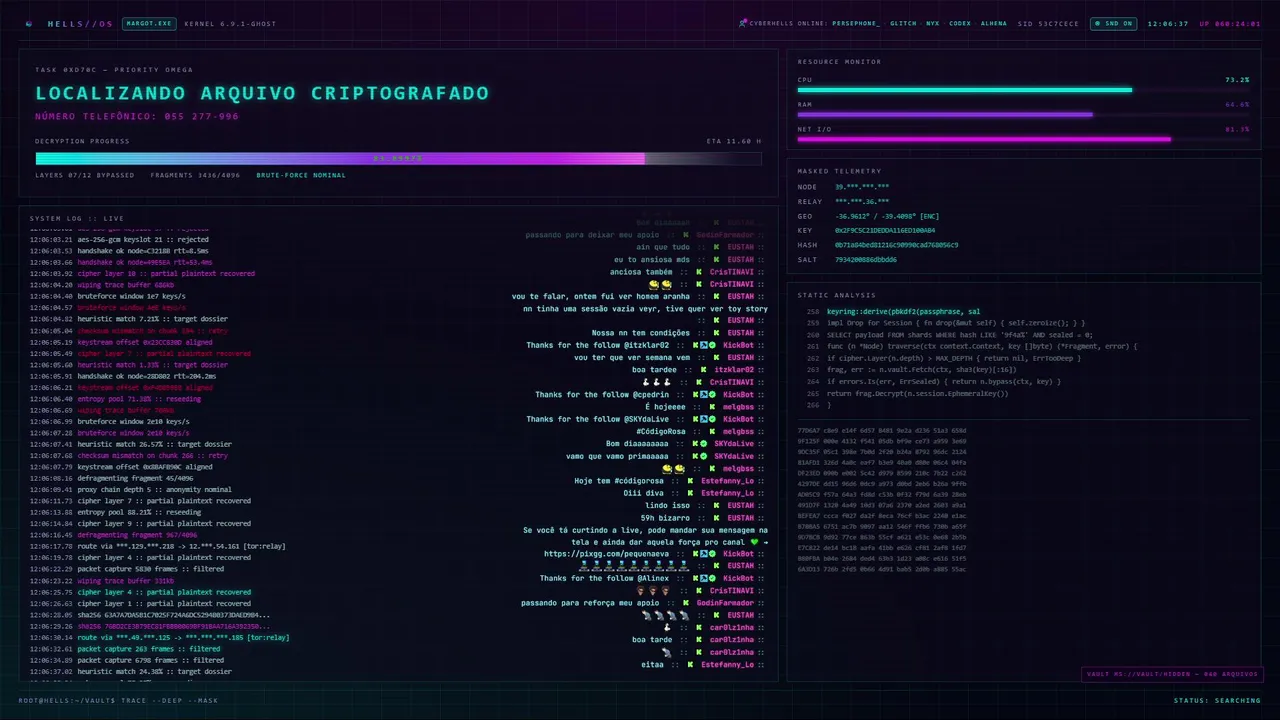1280x720 pixels.
Task: Open the pixgg.com/pequenaeva link
Action: [607, 554]
